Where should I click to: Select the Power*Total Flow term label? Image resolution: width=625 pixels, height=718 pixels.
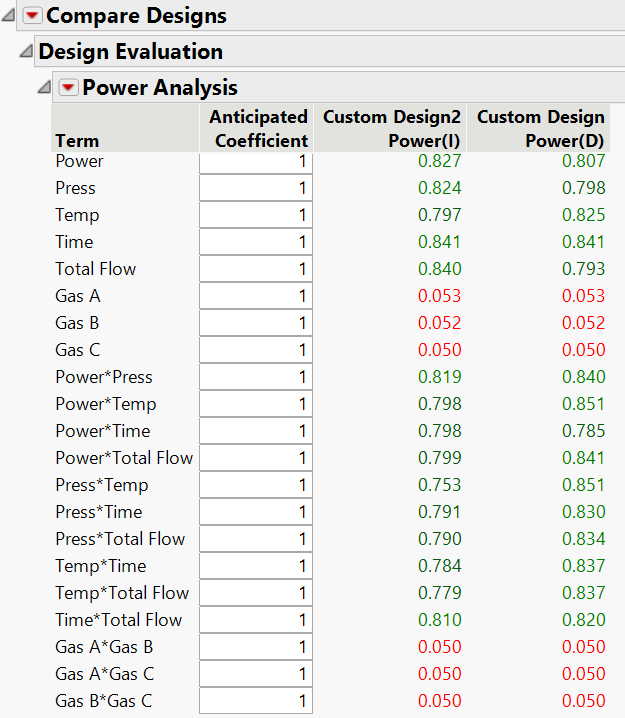[x=124, y=458]
